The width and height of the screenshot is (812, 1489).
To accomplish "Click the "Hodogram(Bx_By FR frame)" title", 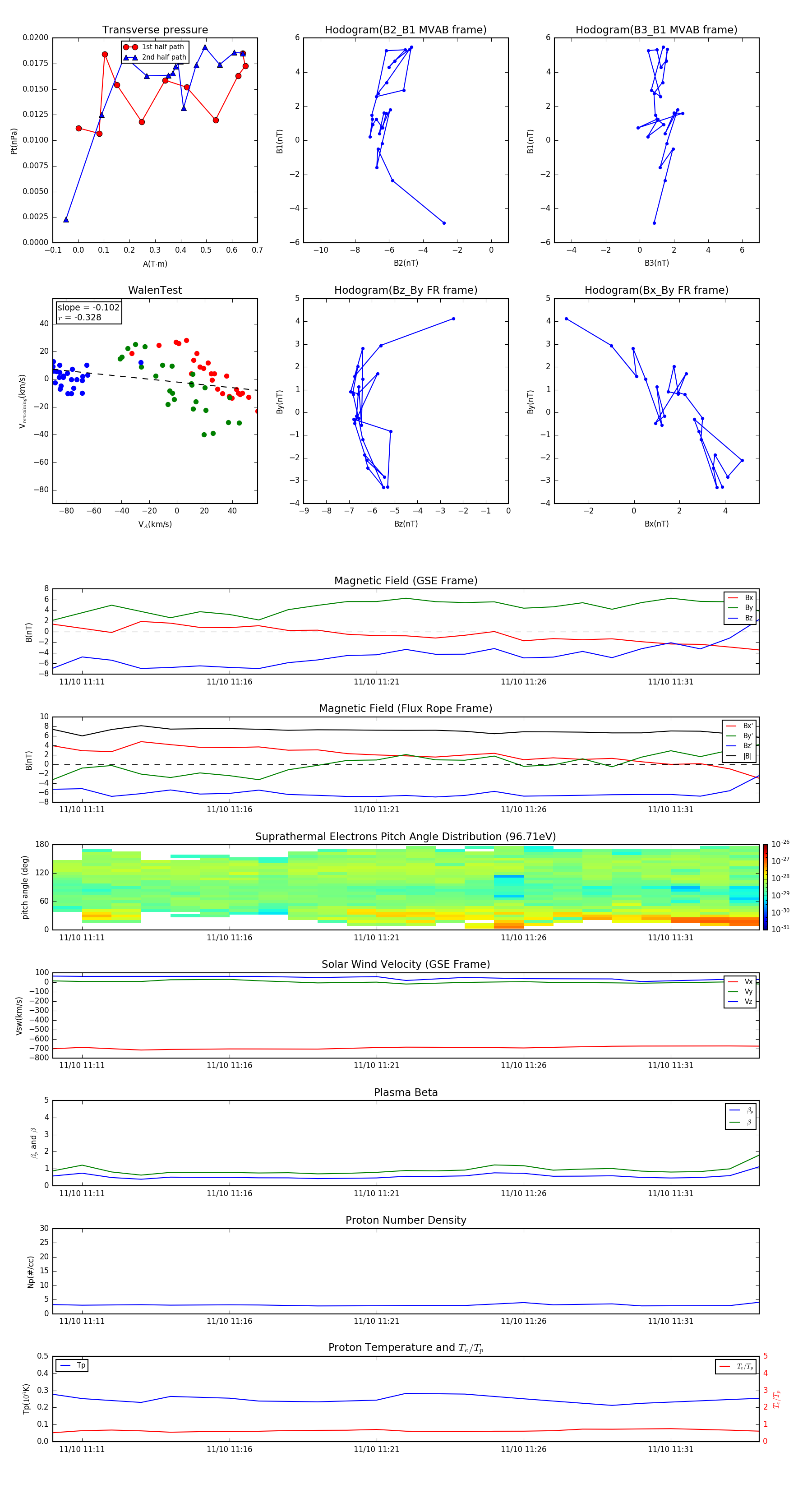I will click(x=656, y=290).
